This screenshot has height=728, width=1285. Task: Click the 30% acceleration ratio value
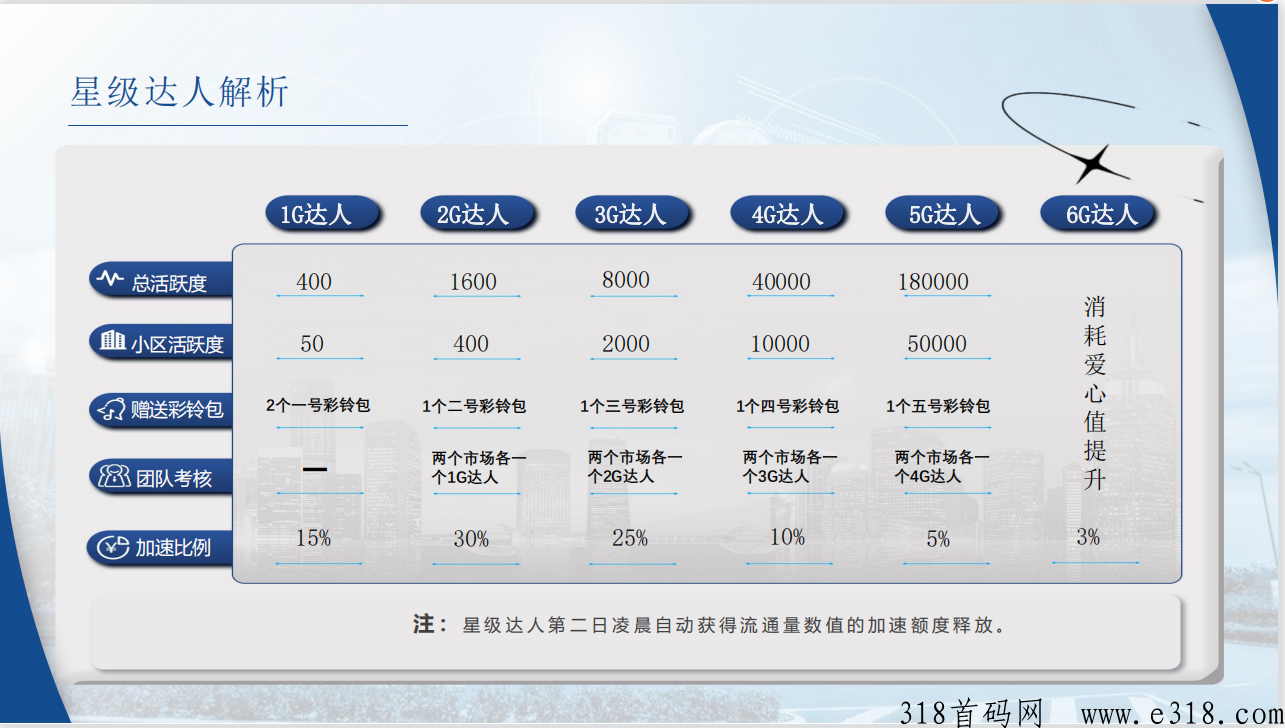pyautogui.click(x=471, y=539)
